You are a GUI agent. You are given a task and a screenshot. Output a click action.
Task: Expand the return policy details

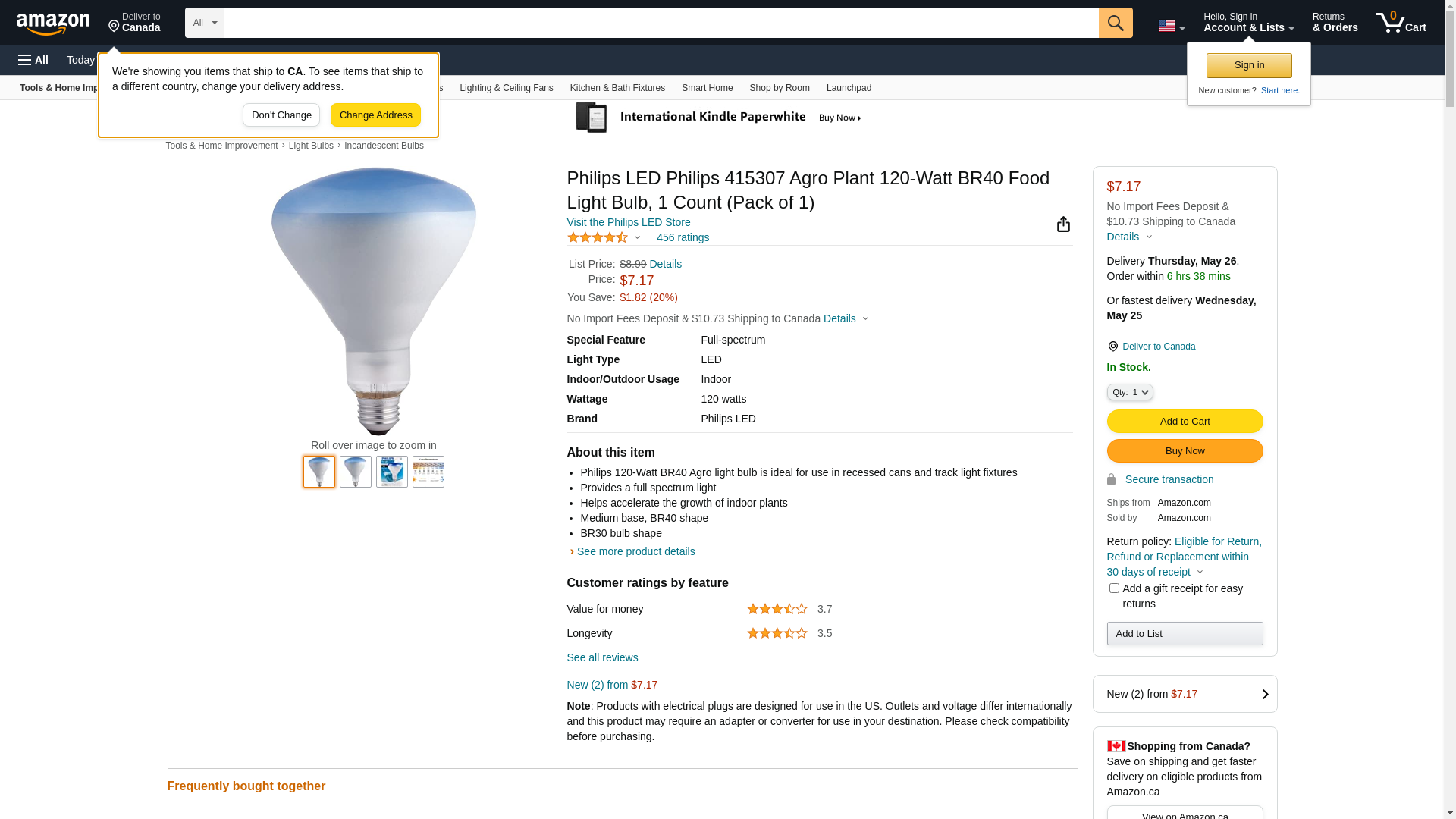coord(1199,572)
